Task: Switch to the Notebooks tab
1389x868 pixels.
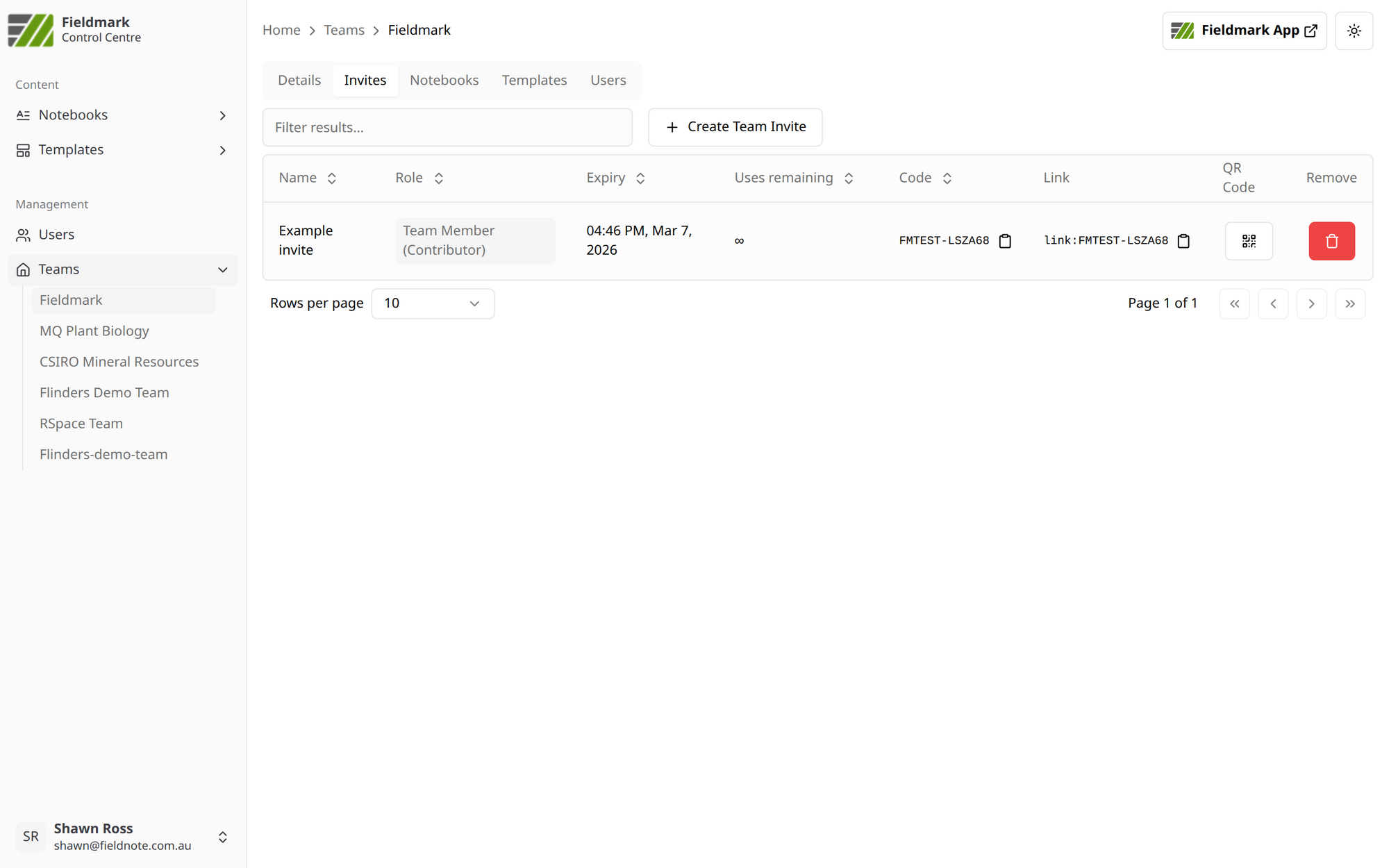Action: pos(444,81)
